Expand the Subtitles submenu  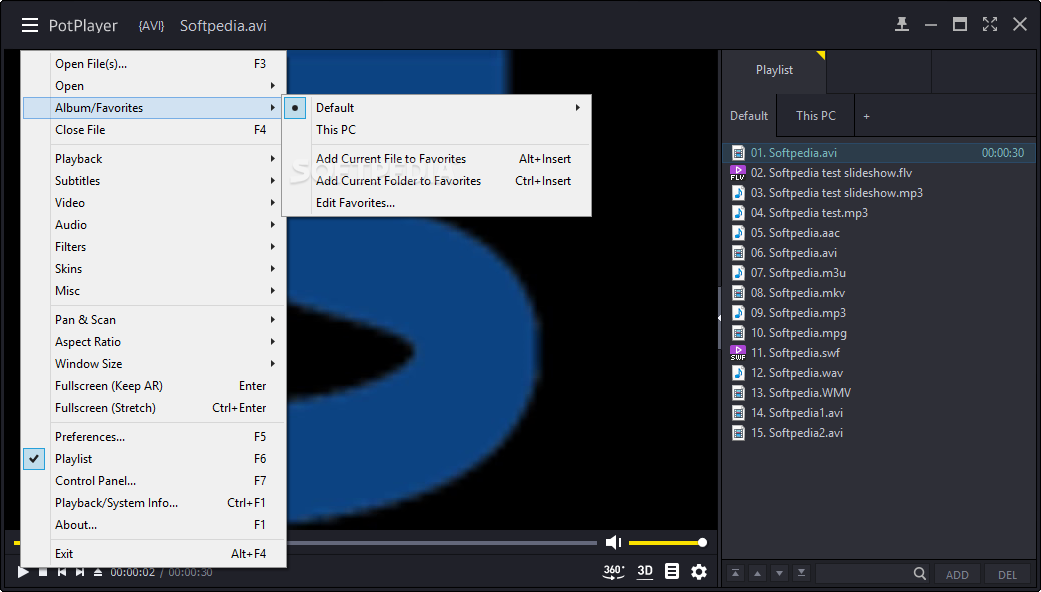click(x=155, y=181)
